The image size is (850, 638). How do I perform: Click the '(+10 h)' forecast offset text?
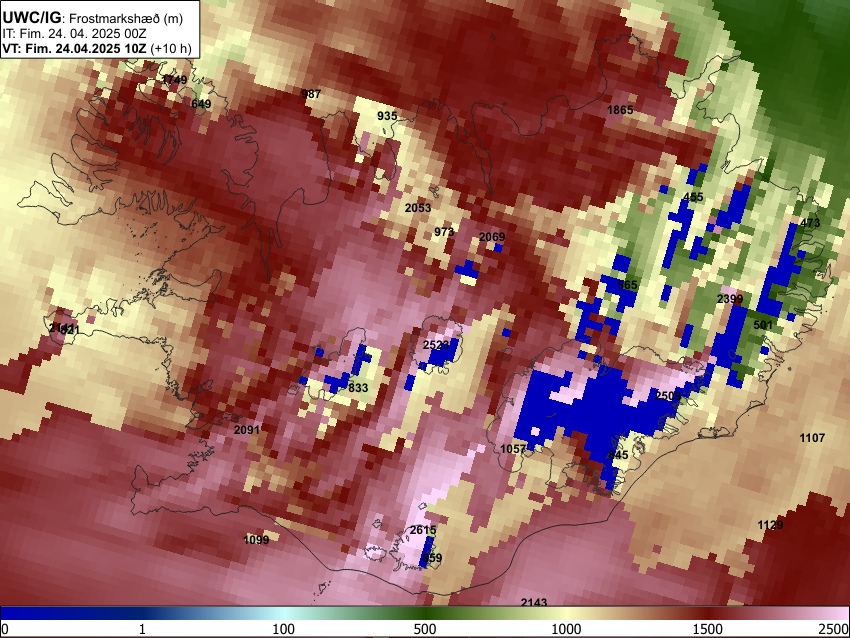tap(171, 48)
